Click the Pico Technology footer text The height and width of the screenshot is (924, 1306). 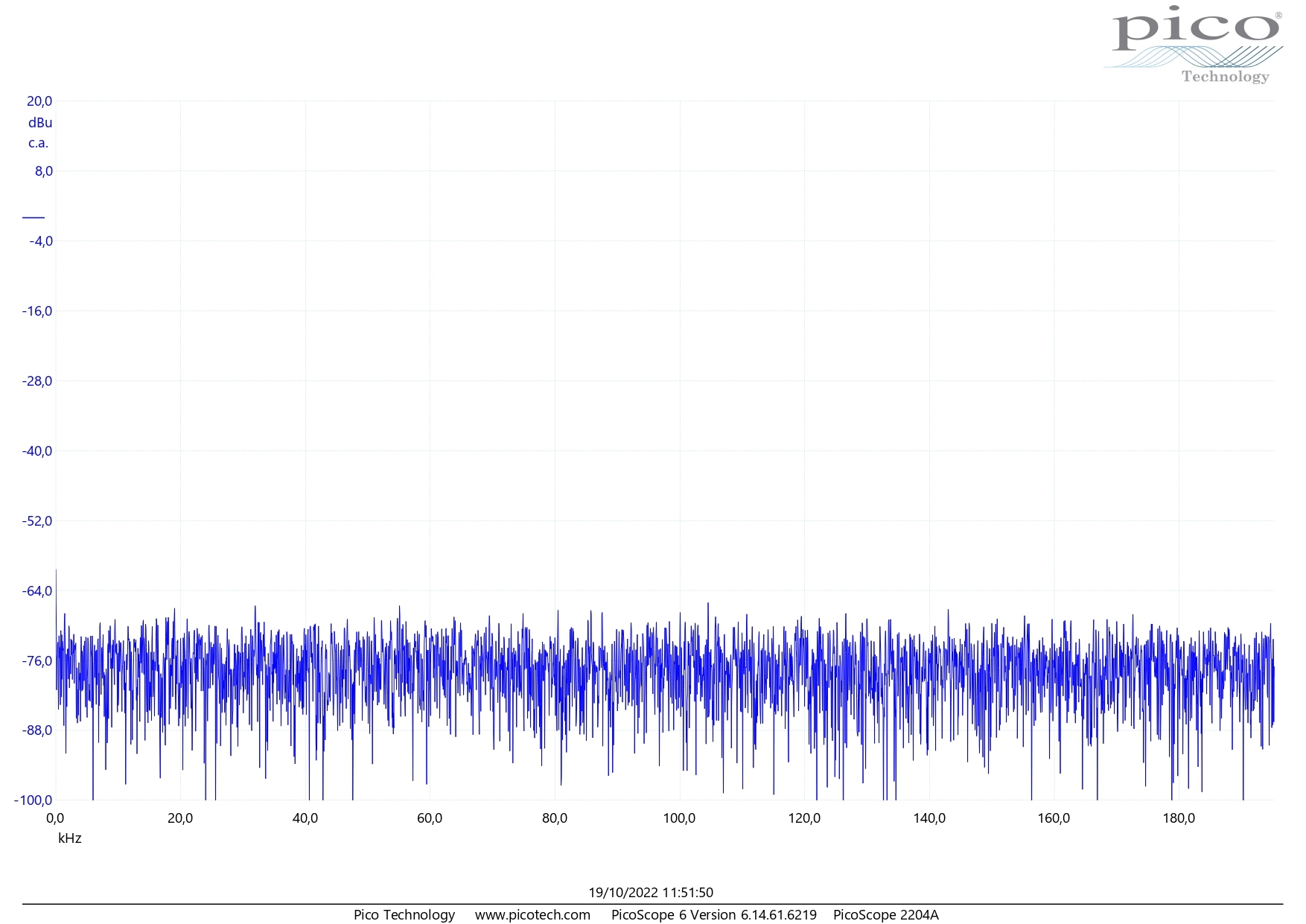point(404,915)
